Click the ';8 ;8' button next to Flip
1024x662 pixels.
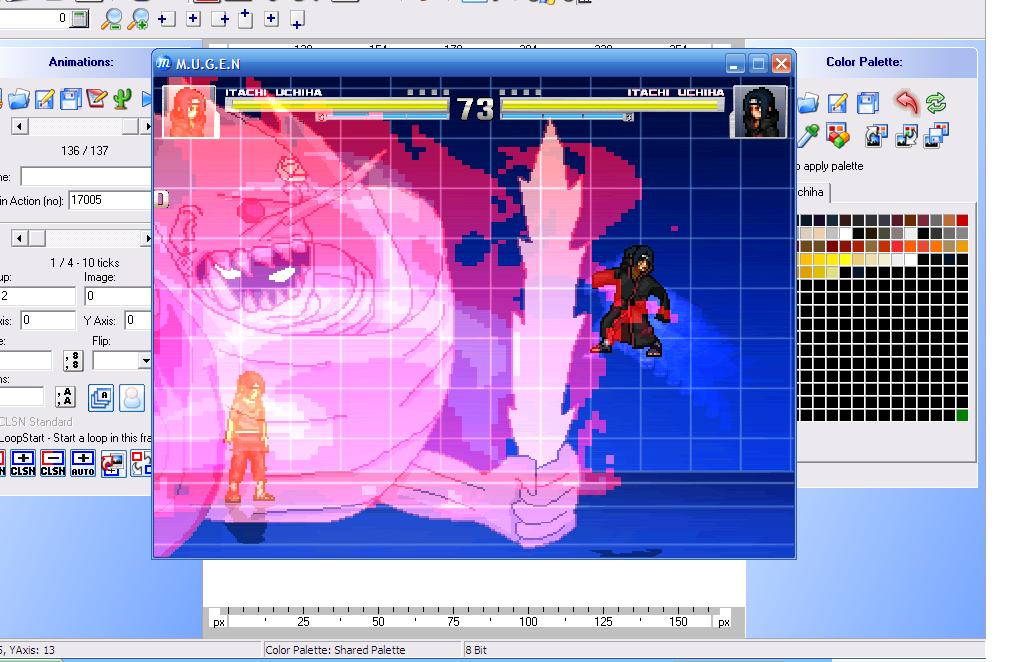click(x=73, y=360)
